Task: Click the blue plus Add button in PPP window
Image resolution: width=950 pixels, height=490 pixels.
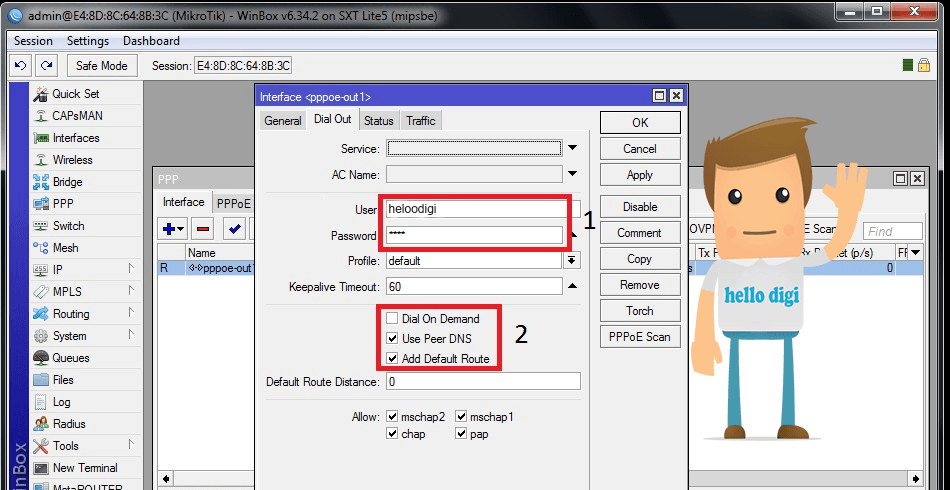Action: [x=173, y=229]
